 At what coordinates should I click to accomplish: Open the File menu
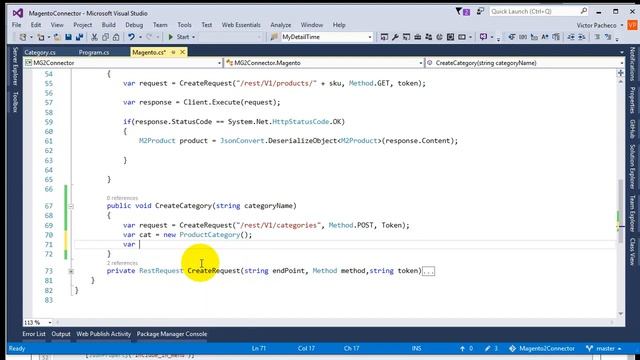16,25
